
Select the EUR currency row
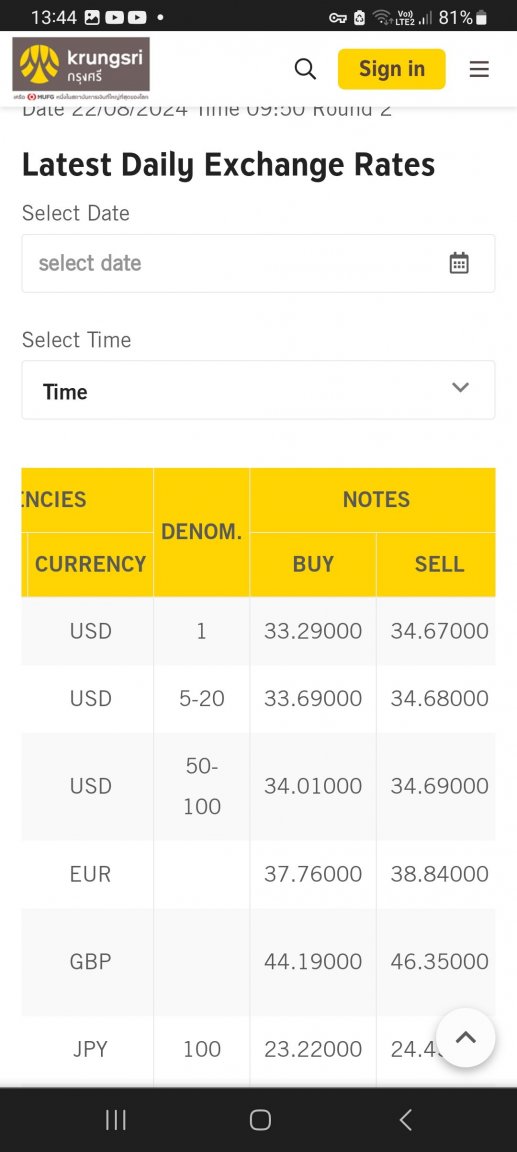258,874
